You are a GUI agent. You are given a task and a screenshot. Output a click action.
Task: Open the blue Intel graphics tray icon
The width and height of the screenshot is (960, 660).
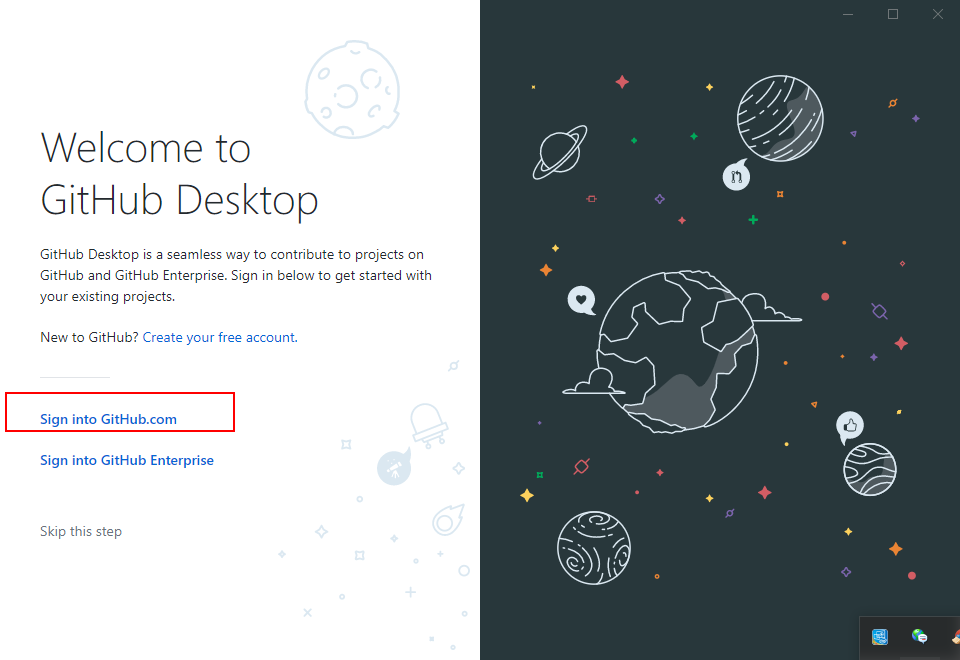[x=880, y=637]
